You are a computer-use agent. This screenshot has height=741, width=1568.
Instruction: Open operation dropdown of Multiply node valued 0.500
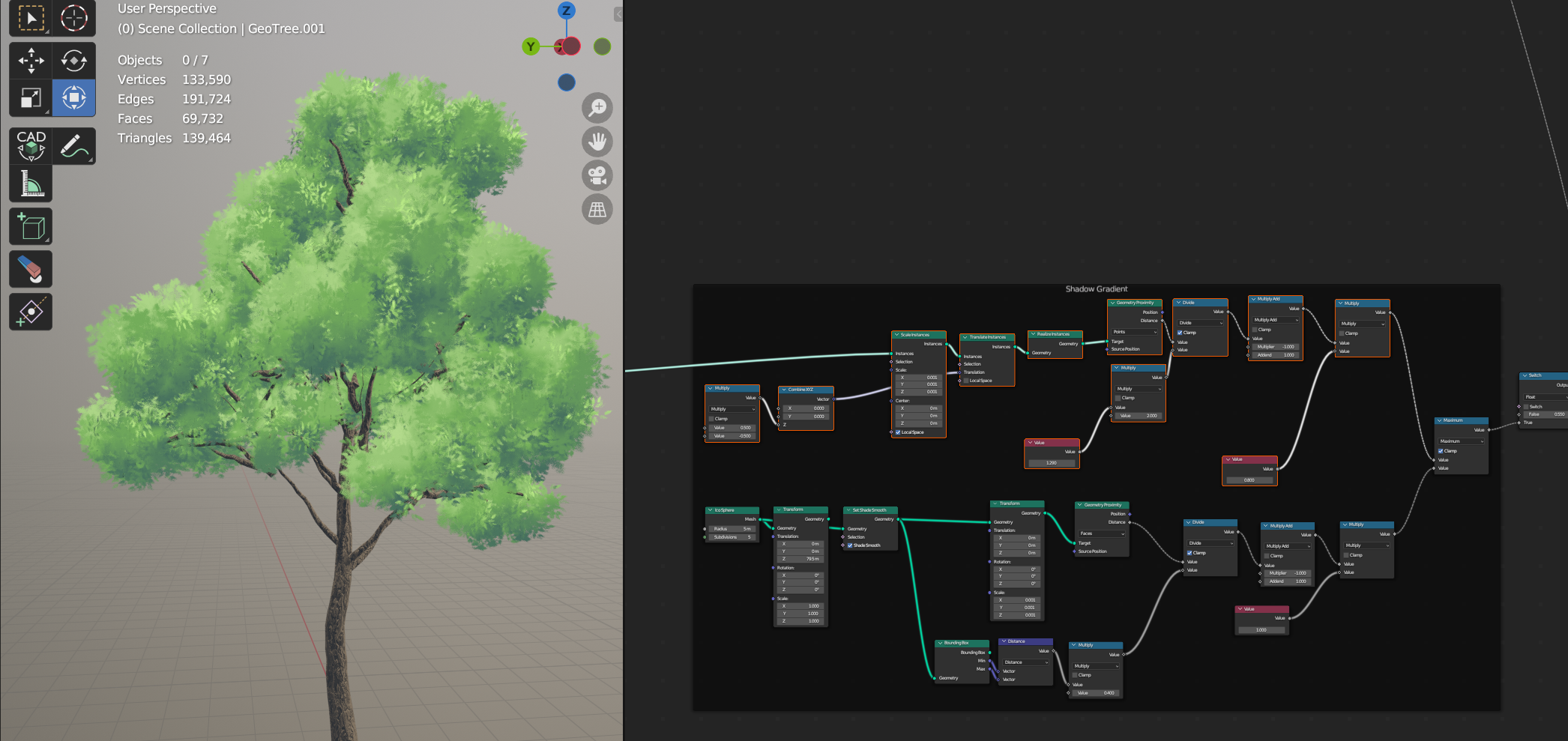[732, 409]
